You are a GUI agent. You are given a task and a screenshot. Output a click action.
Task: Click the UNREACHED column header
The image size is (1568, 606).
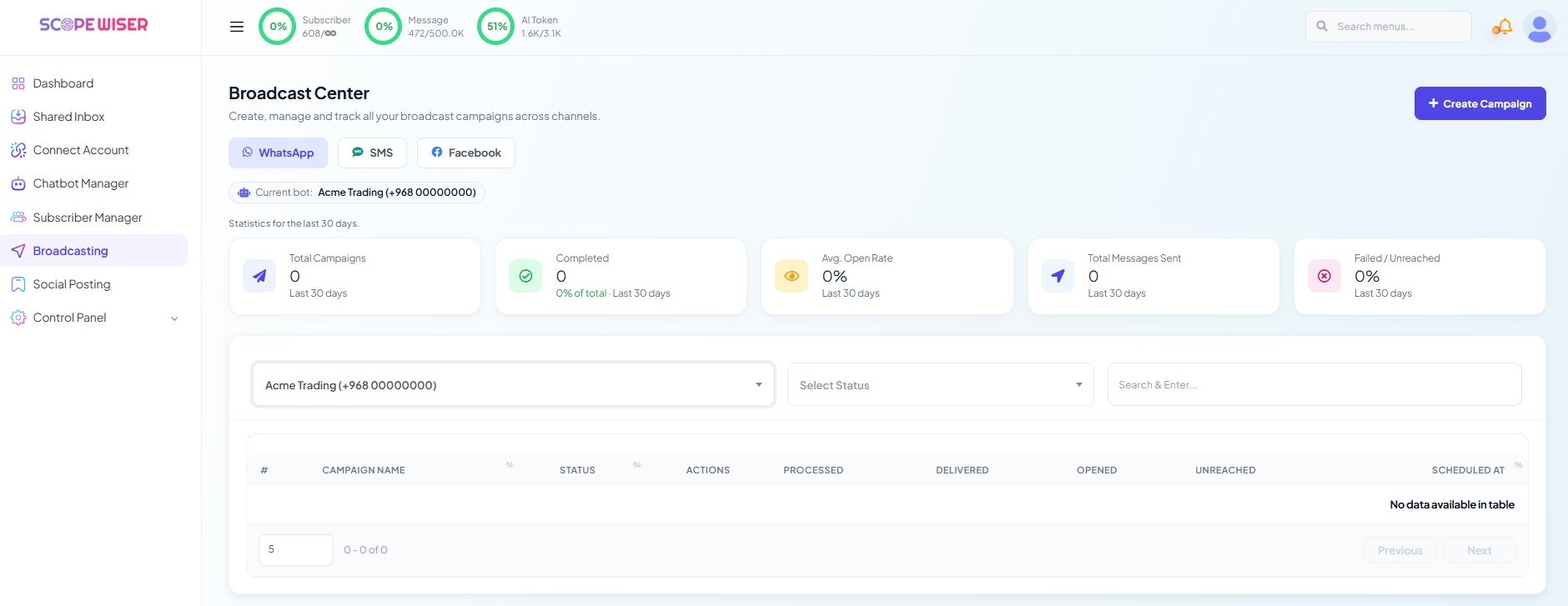1225,470
